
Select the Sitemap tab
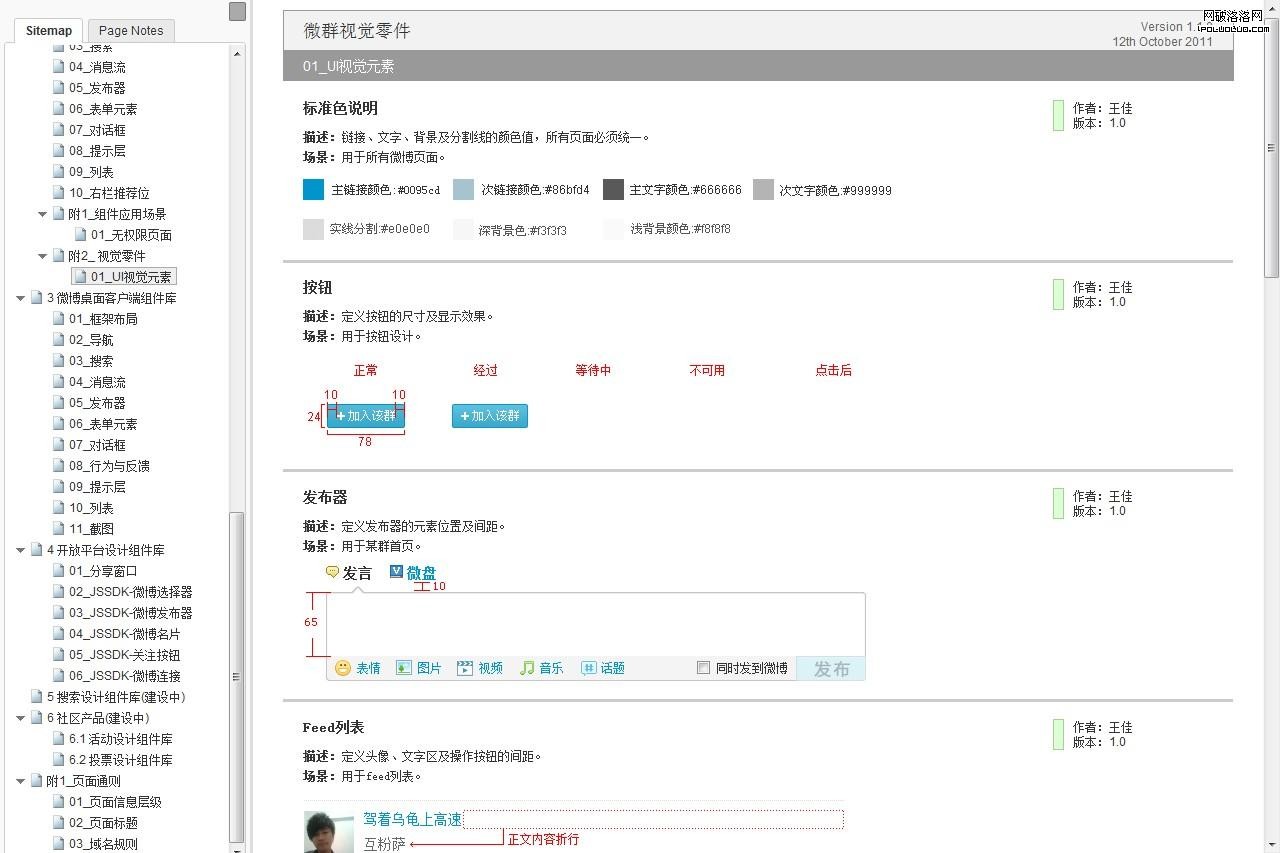pos(48,31)
